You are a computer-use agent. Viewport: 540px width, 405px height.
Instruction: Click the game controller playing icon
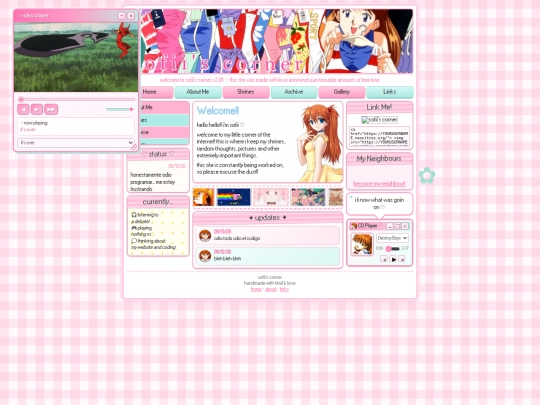(x=134, y=228)
